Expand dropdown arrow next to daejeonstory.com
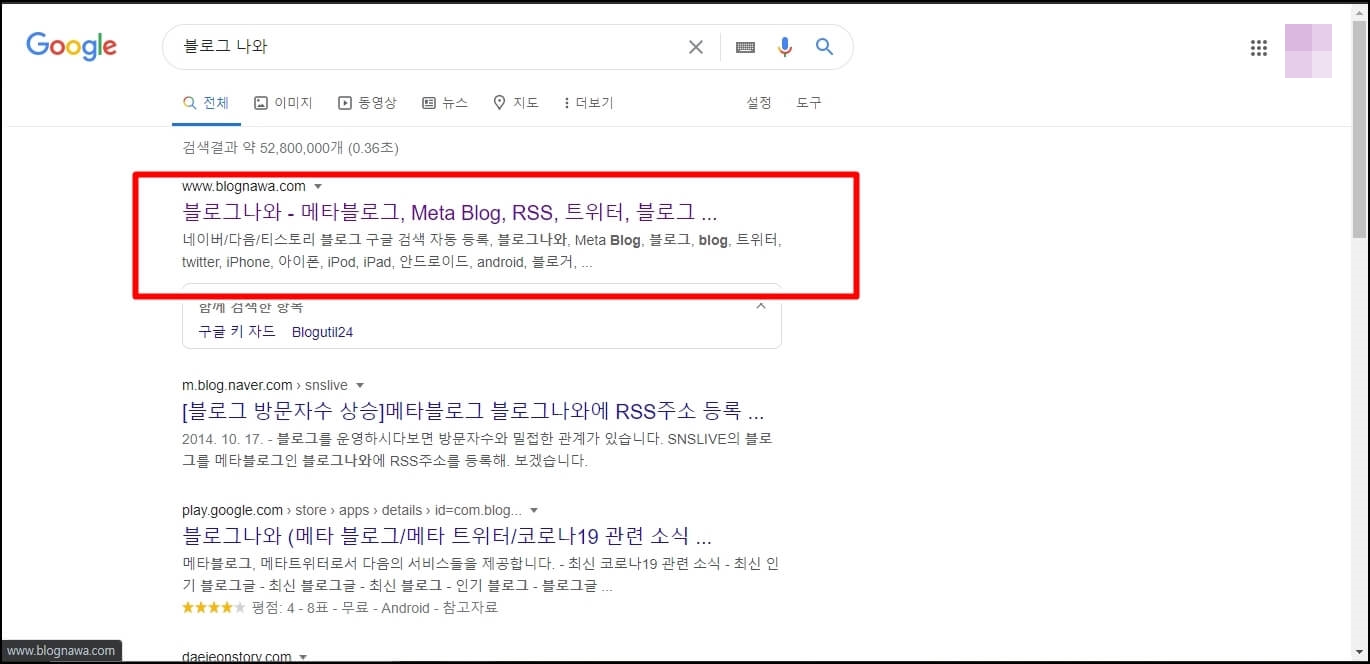Image resolution: width=1370 pixels, height=664 pixels. [303, 657]
